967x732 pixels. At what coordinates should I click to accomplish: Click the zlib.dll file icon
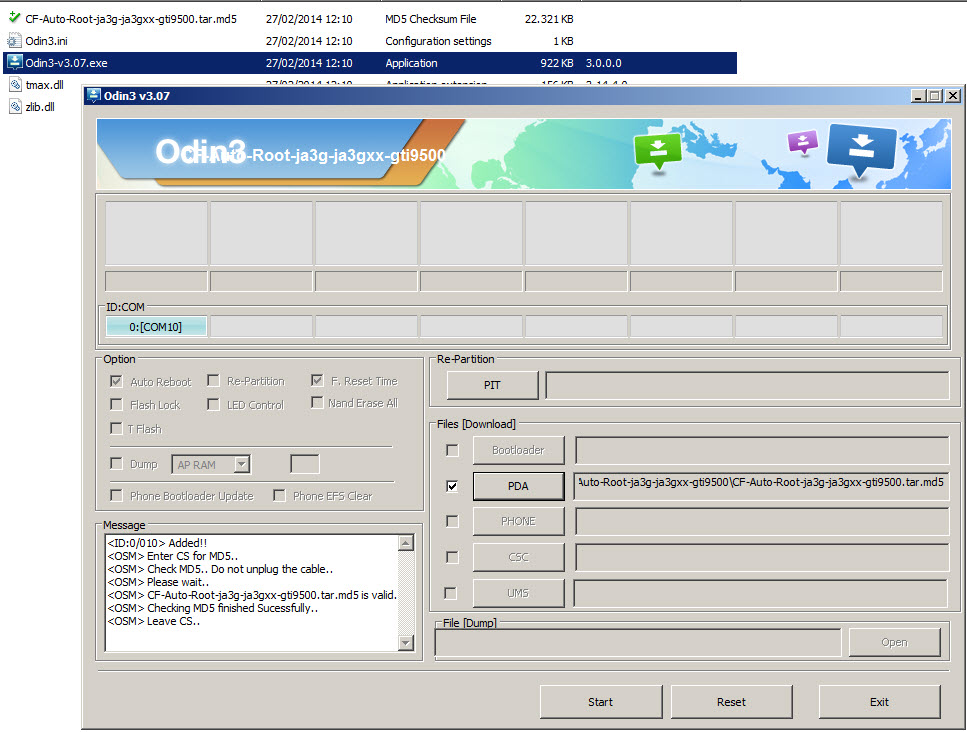click(14, 107)
